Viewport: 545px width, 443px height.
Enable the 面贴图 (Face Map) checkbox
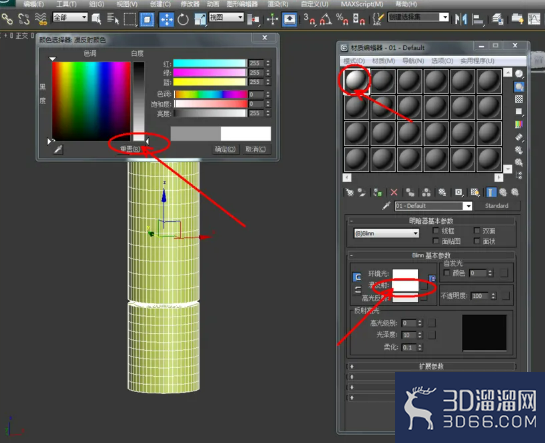[436, 241]
